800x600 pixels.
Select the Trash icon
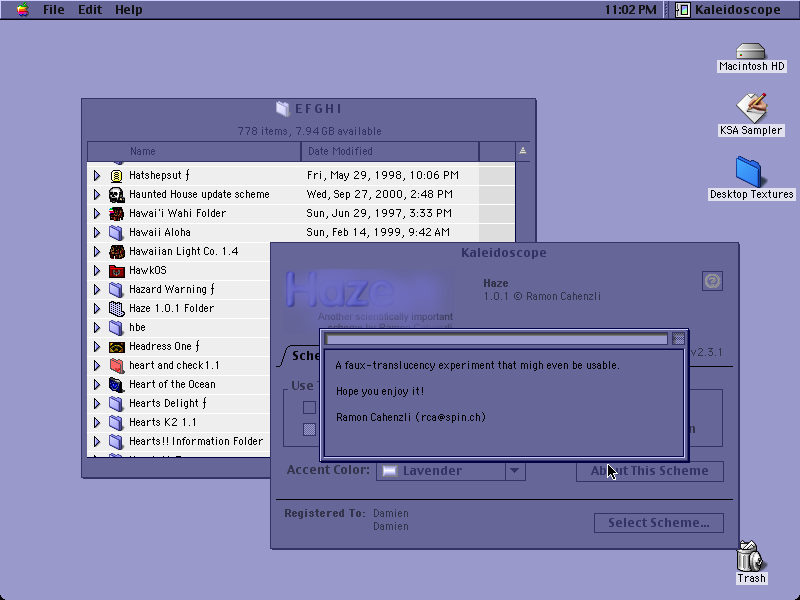click(x=750, y=557)
